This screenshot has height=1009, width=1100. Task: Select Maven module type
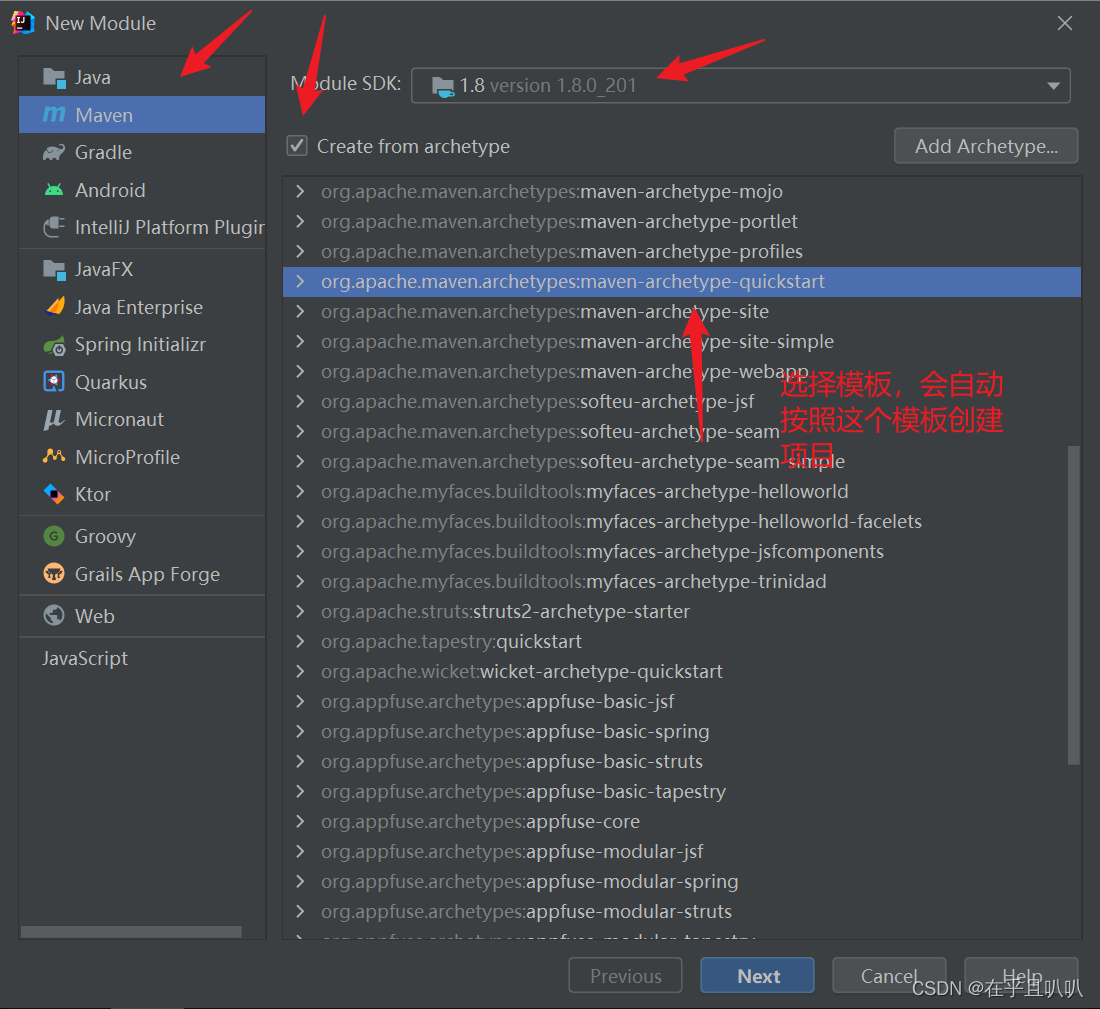click(x=142, y=114)
